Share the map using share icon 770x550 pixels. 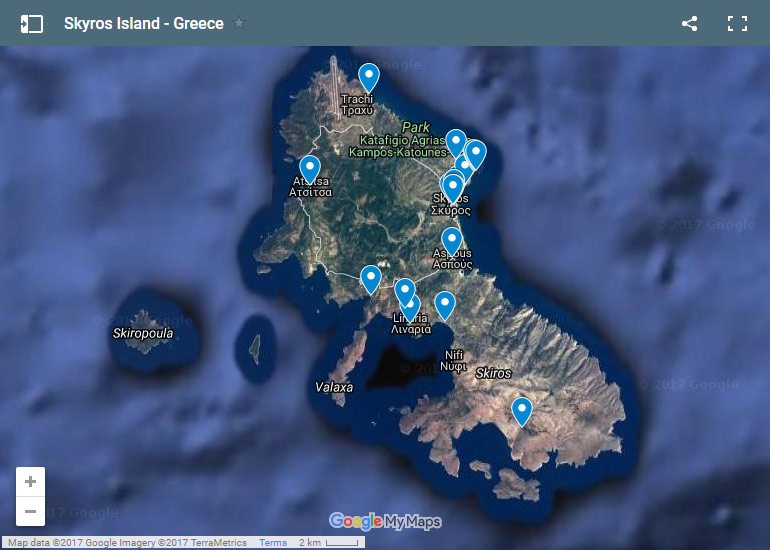pos(689,24)
